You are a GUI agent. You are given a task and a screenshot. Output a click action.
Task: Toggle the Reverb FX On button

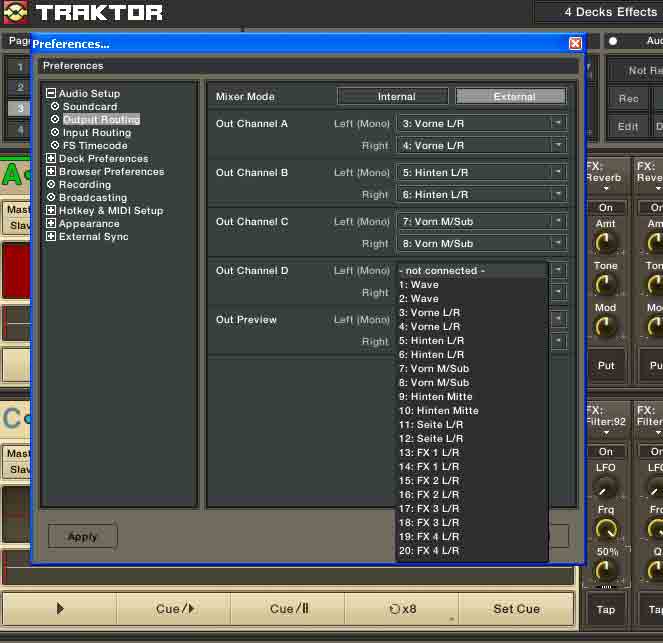(605, 208)
